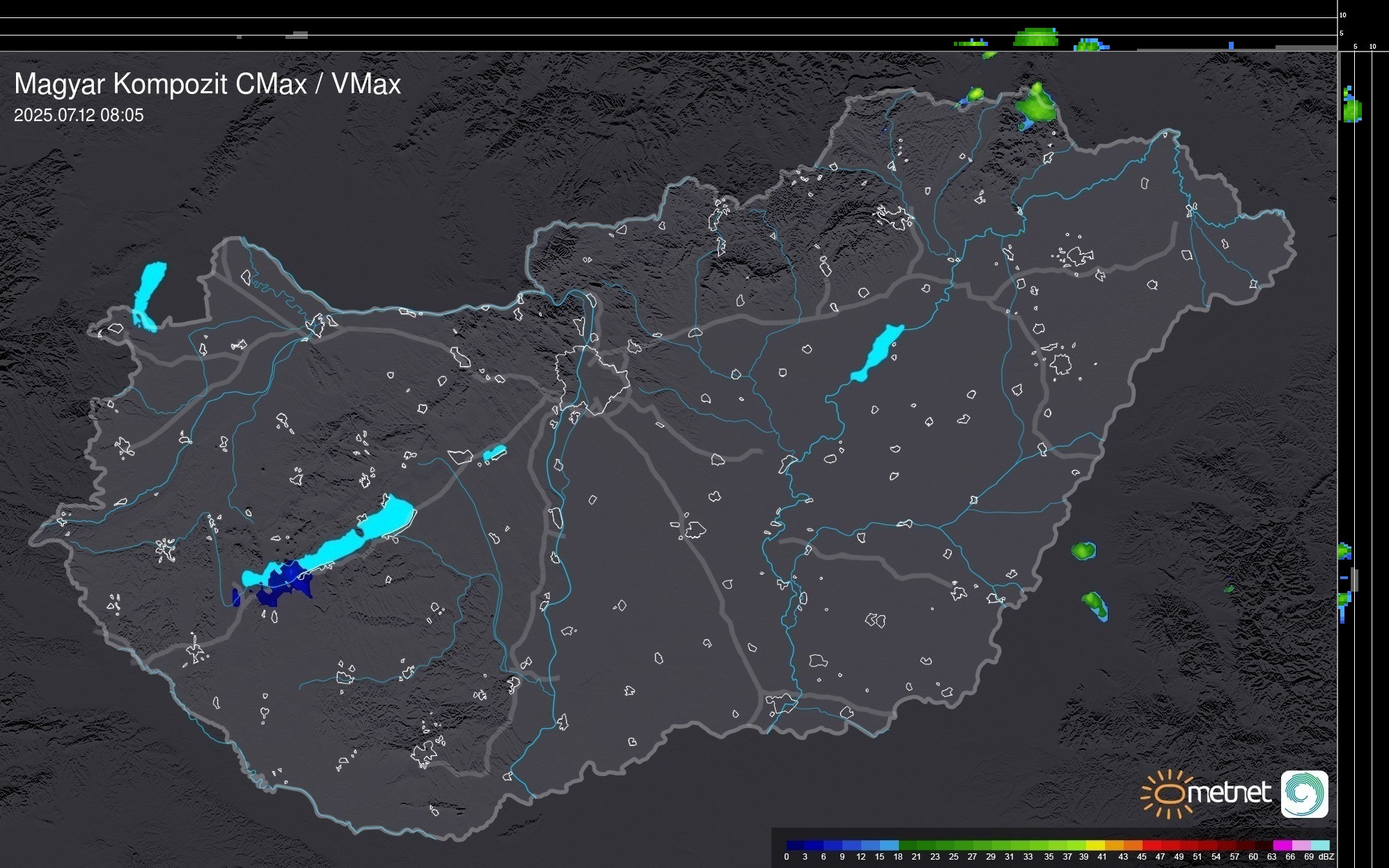Click the Magyar Kompozit CMax / VMax title
Viewport: 1389px width, 868px height.
(207, 84)
